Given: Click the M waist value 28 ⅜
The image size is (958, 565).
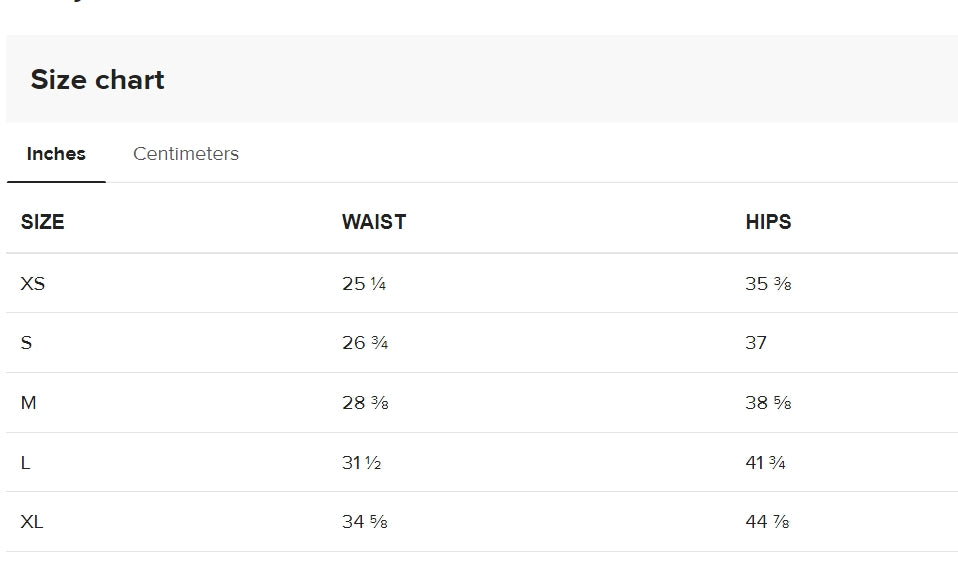Looking at the screenshot, I should point(365,403).
